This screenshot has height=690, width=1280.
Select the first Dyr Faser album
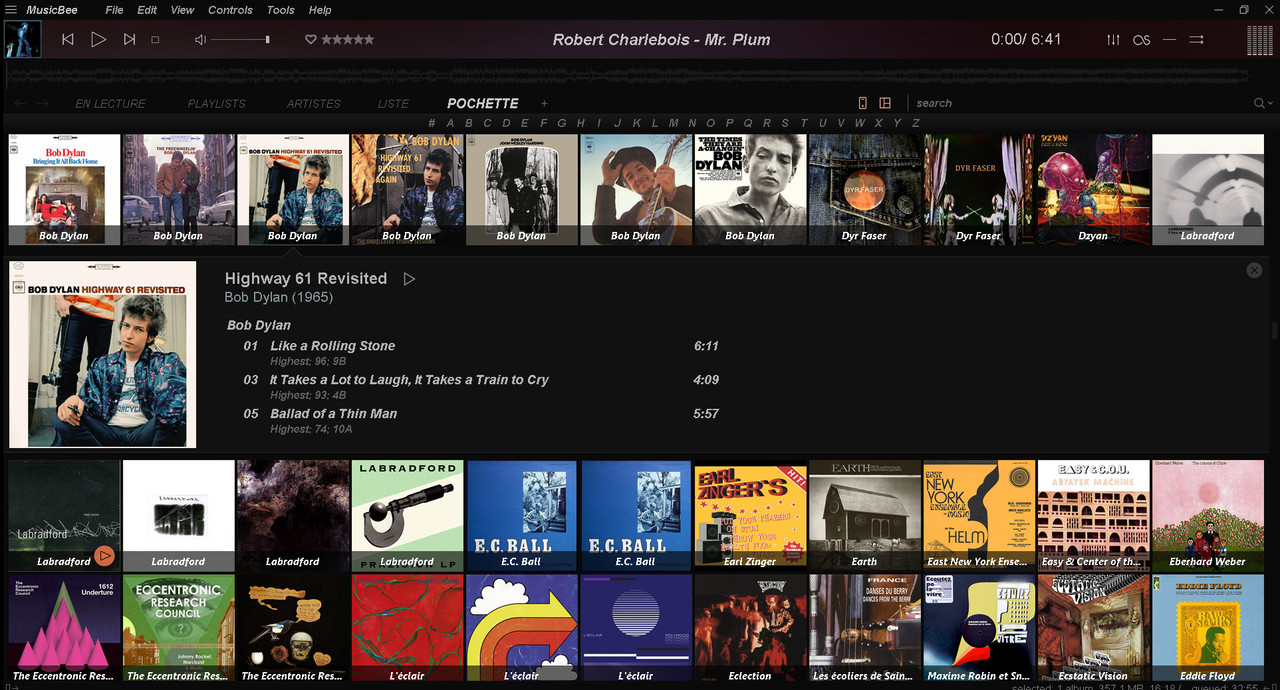864,190
